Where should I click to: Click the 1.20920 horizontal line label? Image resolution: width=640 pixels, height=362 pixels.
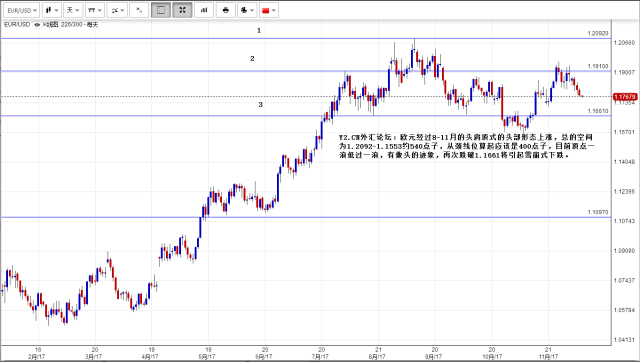(x=598, y=33)
